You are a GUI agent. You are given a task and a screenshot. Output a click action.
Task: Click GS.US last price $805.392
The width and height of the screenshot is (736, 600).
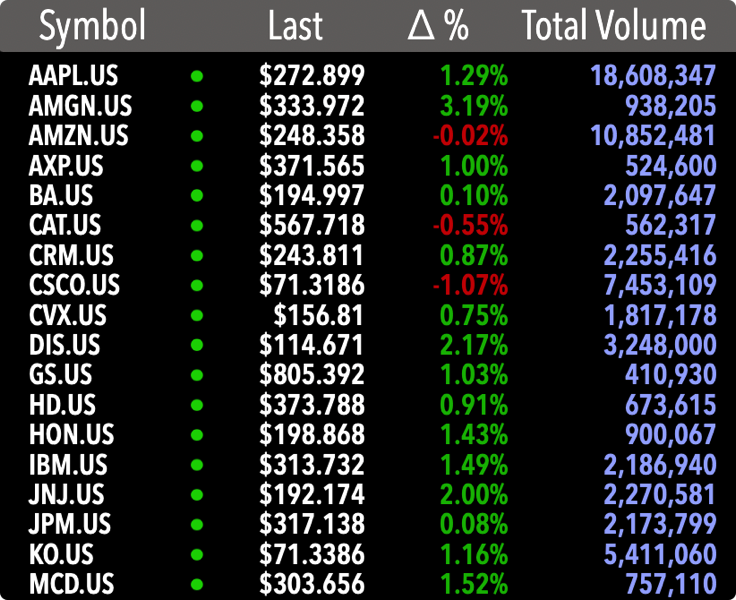coord(312,375)
